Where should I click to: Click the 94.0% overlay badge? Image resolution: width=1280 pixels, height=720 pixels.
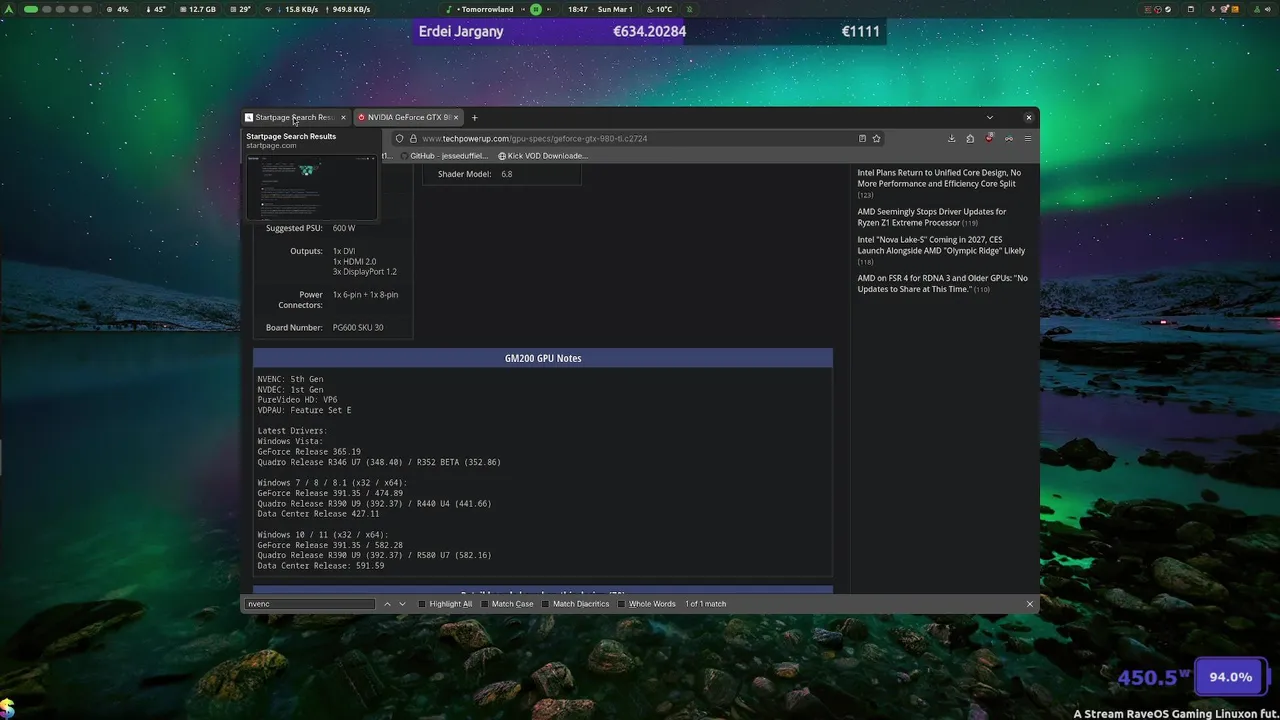pos(1230,677)
